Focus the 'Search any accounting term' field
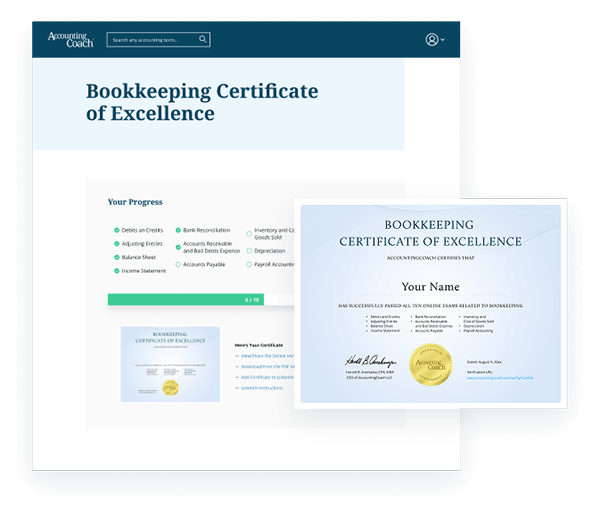The width and height of the screenshot is (600, 514). click(x=158, y=39)
